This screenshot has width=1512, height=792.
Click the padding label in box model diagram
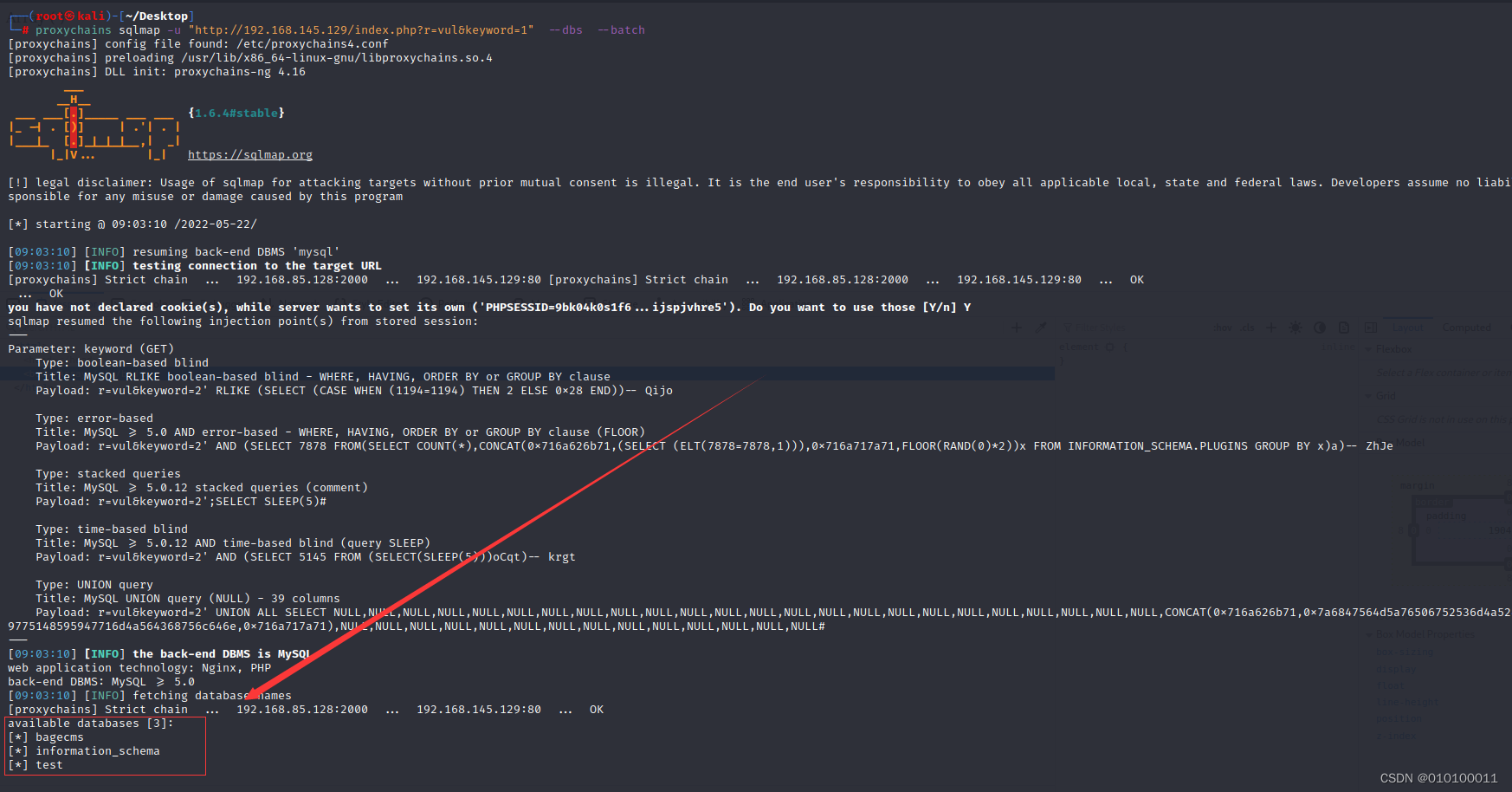pos(1446,516)
